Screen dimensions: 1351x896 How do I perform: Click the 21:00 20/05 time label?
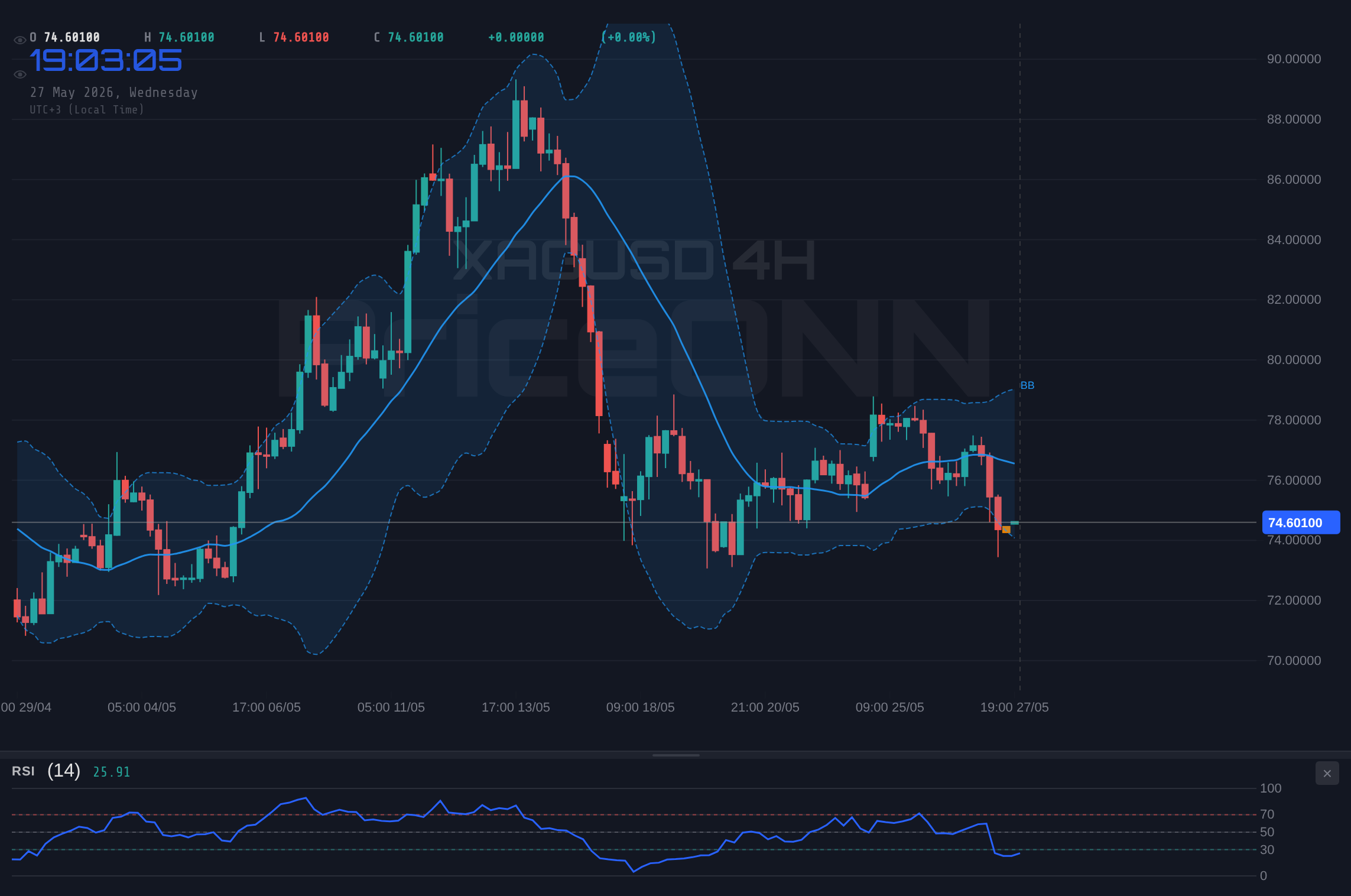tap(765, 707)
